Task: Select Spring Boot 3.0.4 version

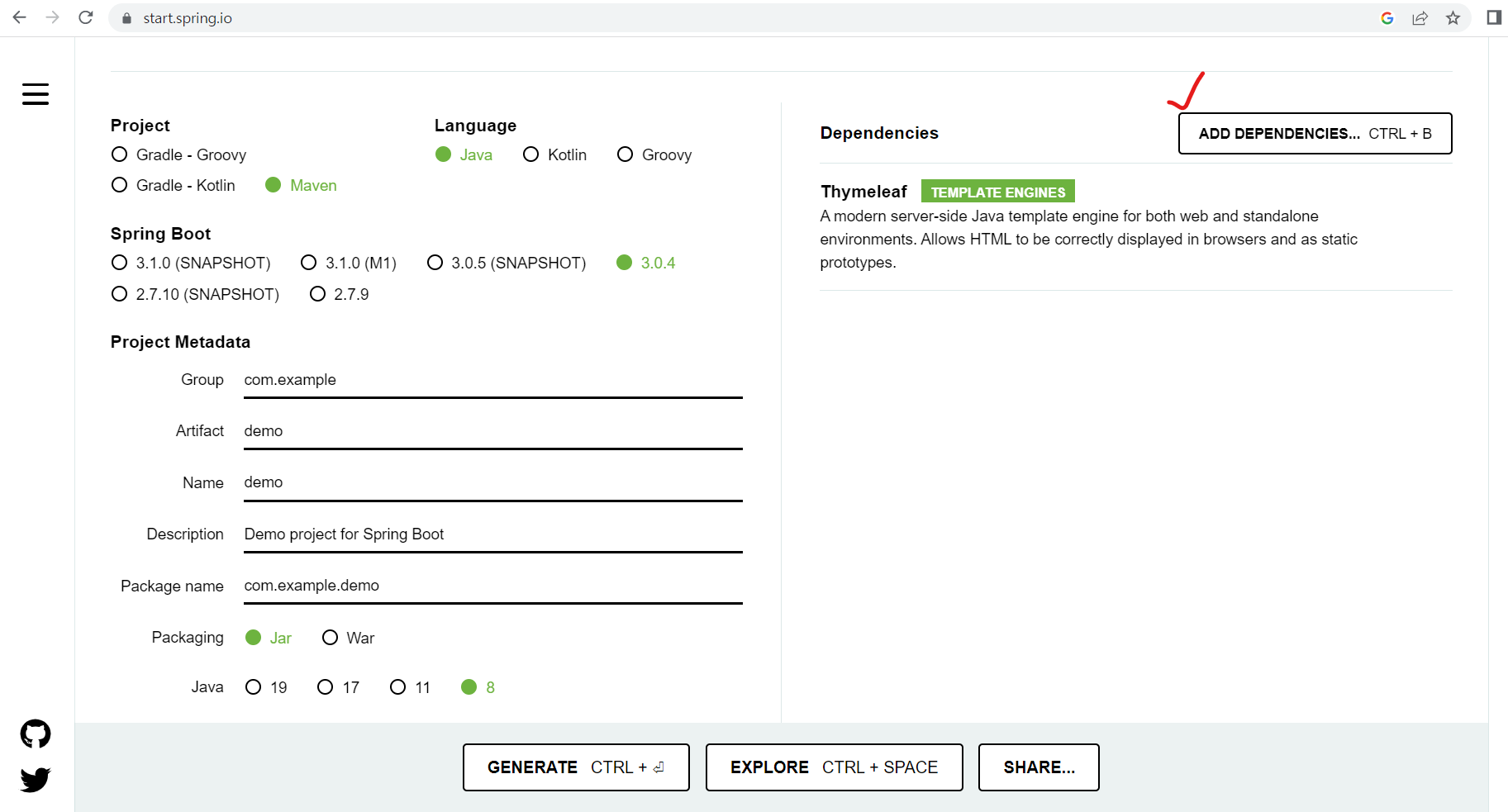Action: (646, 263)
